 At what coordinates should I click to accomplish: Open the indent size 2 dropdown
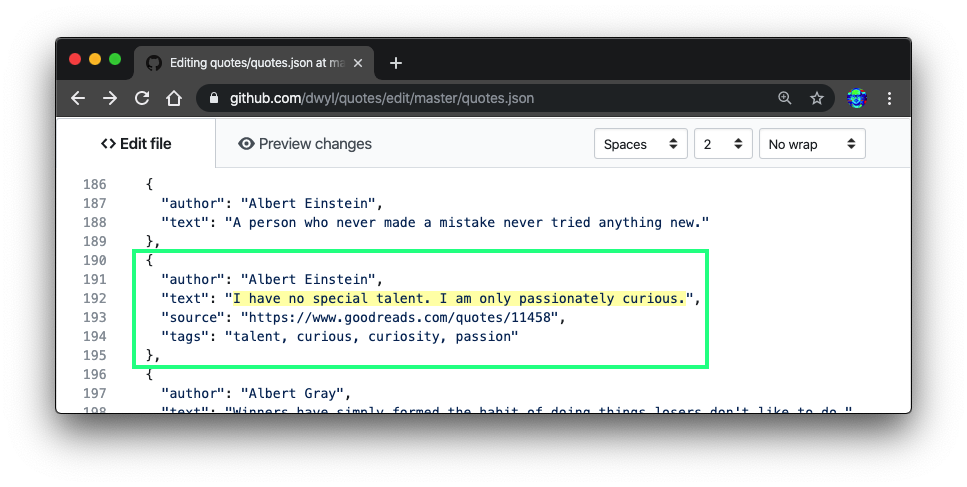(x=723, y=144)
